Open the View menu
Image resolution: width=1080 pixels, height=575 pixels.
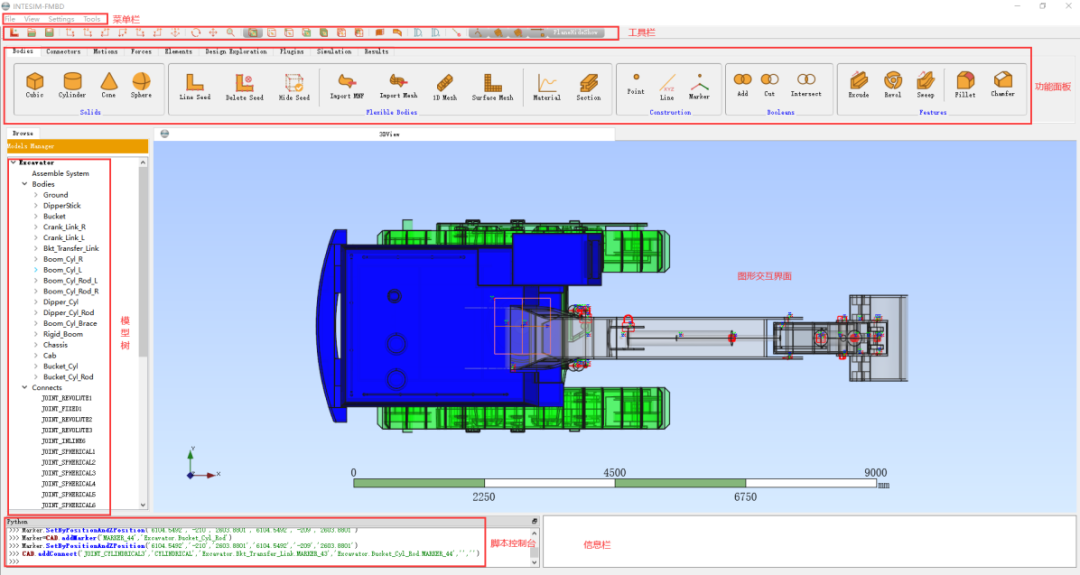coord(32,19)
